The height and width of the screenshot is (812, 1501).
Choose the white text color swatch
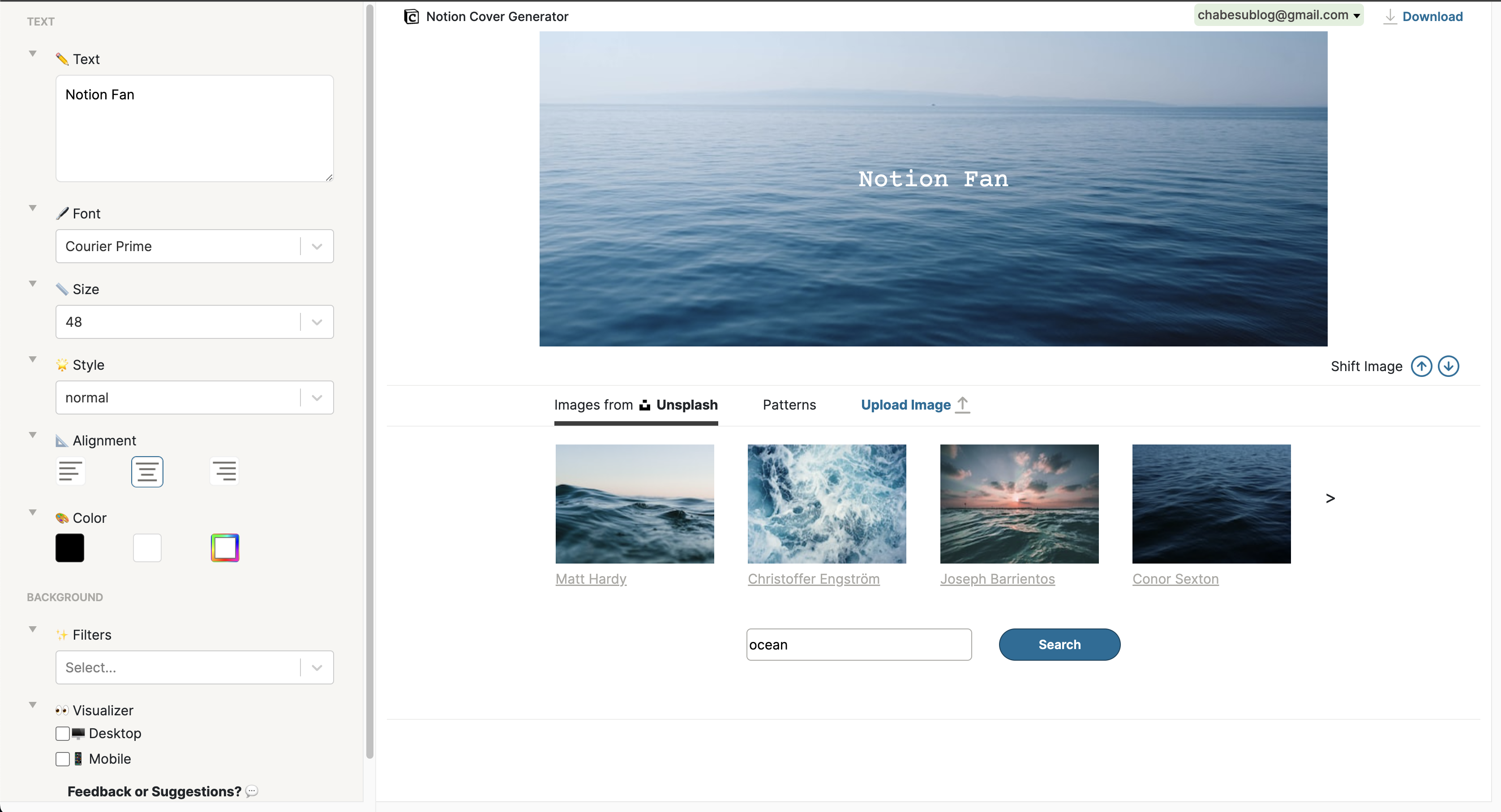point(147,548)
